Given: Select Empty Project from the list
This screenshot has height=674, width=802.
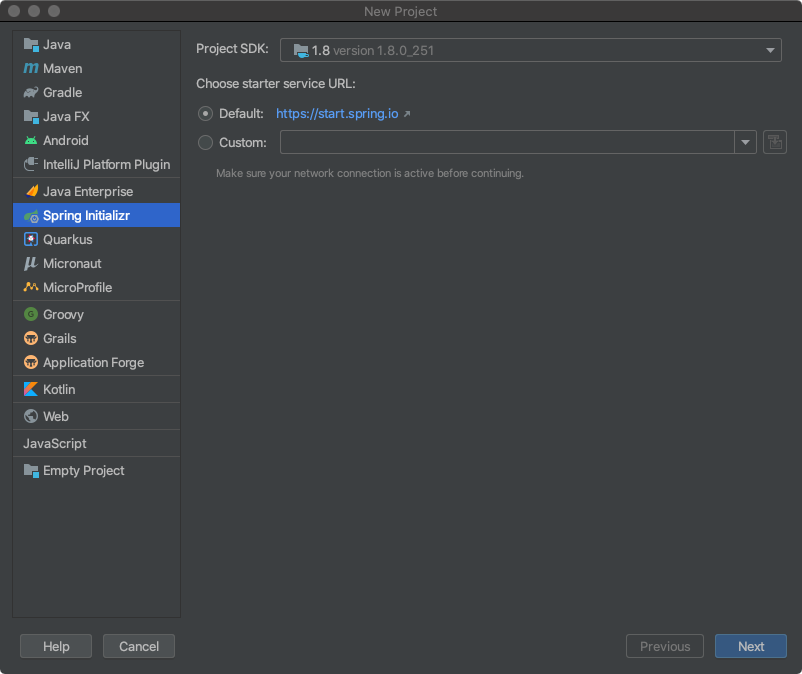Looking at the screenshot, I should coord(83,471).
